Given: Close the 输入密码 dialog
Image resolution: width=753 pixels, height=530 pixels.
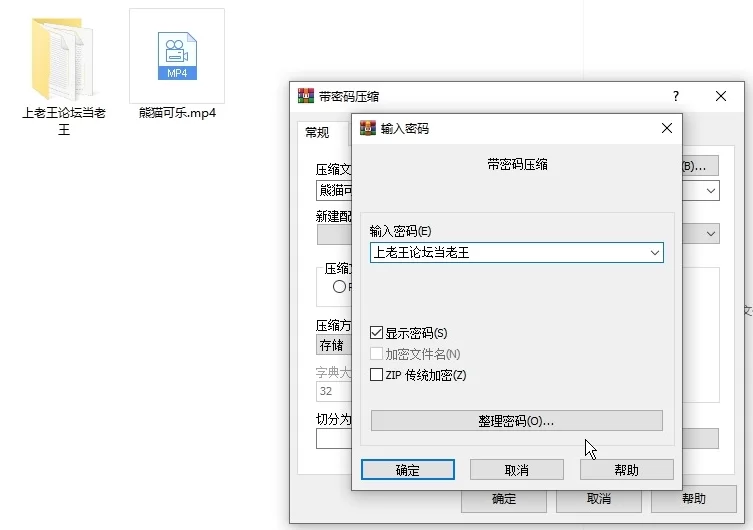Looking at the screenshot, I should (x=667, y=128).
